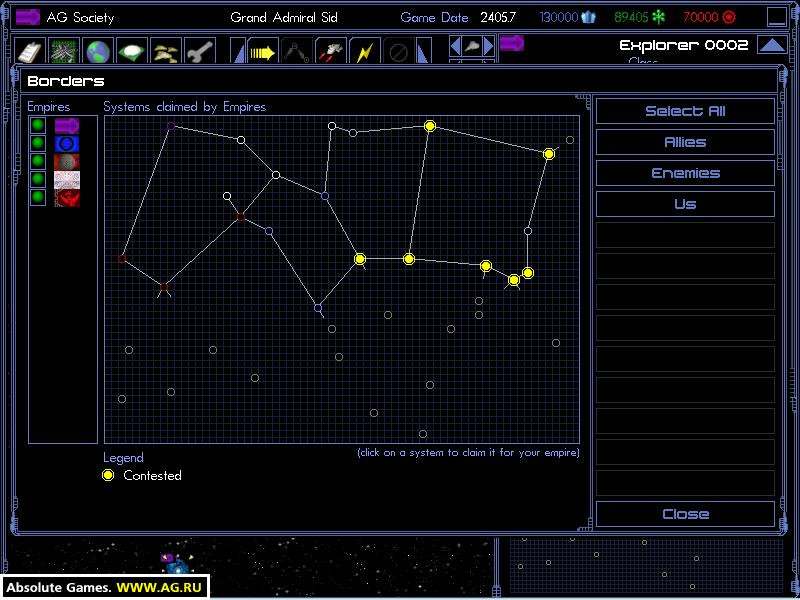Click triangle left of yellow arrow command
The image size is (800, 600).
(x=239, y=52)
